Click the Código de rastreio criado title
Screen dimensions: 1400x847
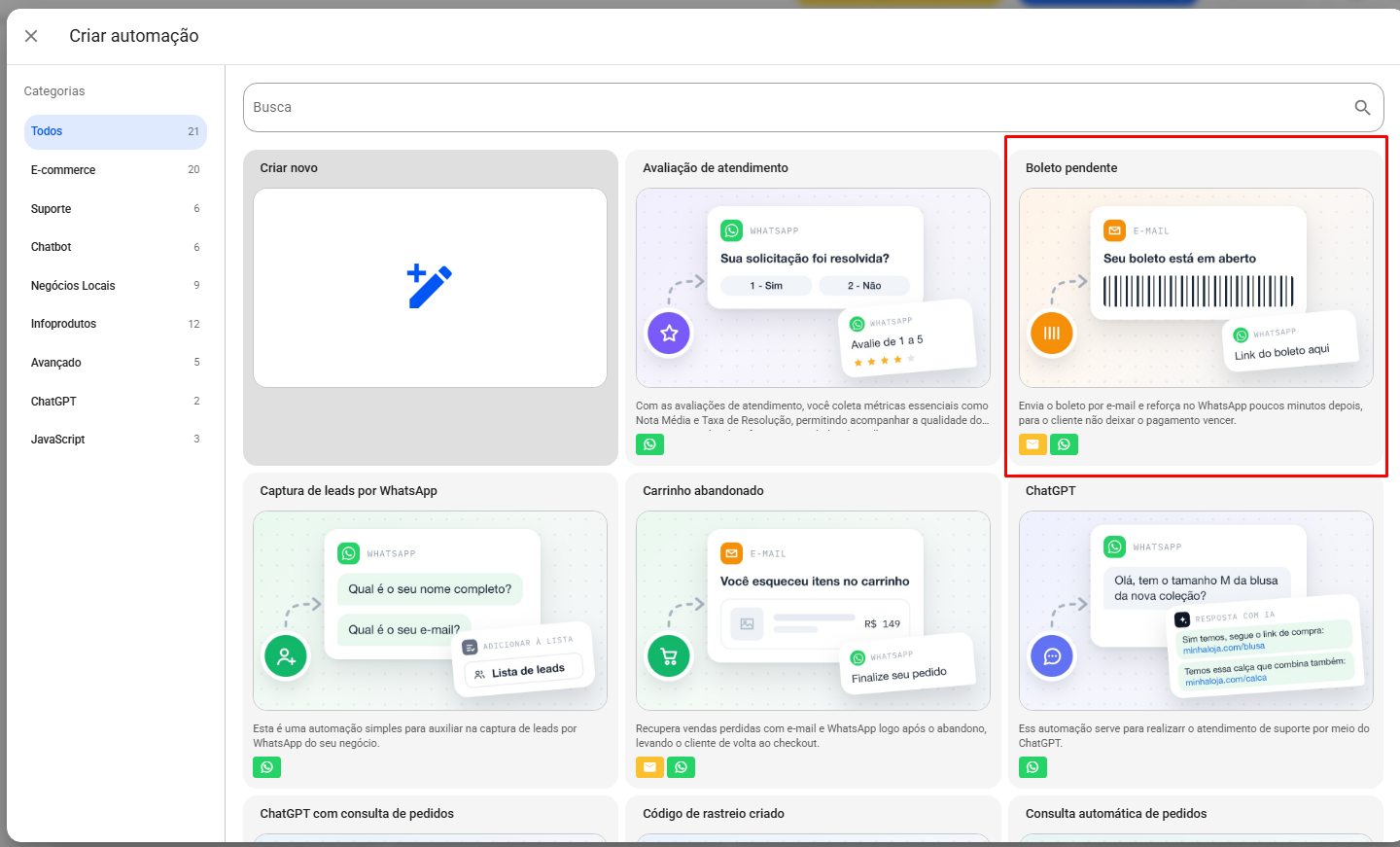tap(714, 814)
